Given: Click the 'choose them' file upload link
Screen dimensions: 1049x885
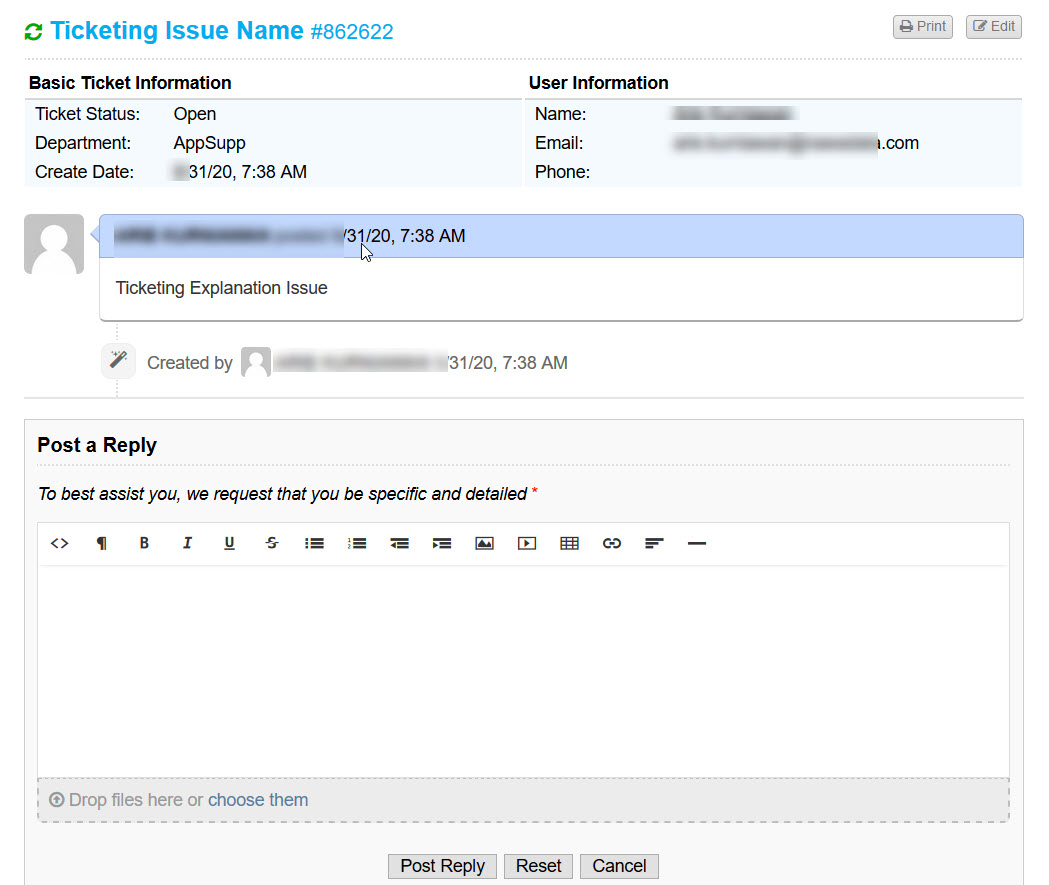Looking at the screenshot, I should [x=258, y=800].
